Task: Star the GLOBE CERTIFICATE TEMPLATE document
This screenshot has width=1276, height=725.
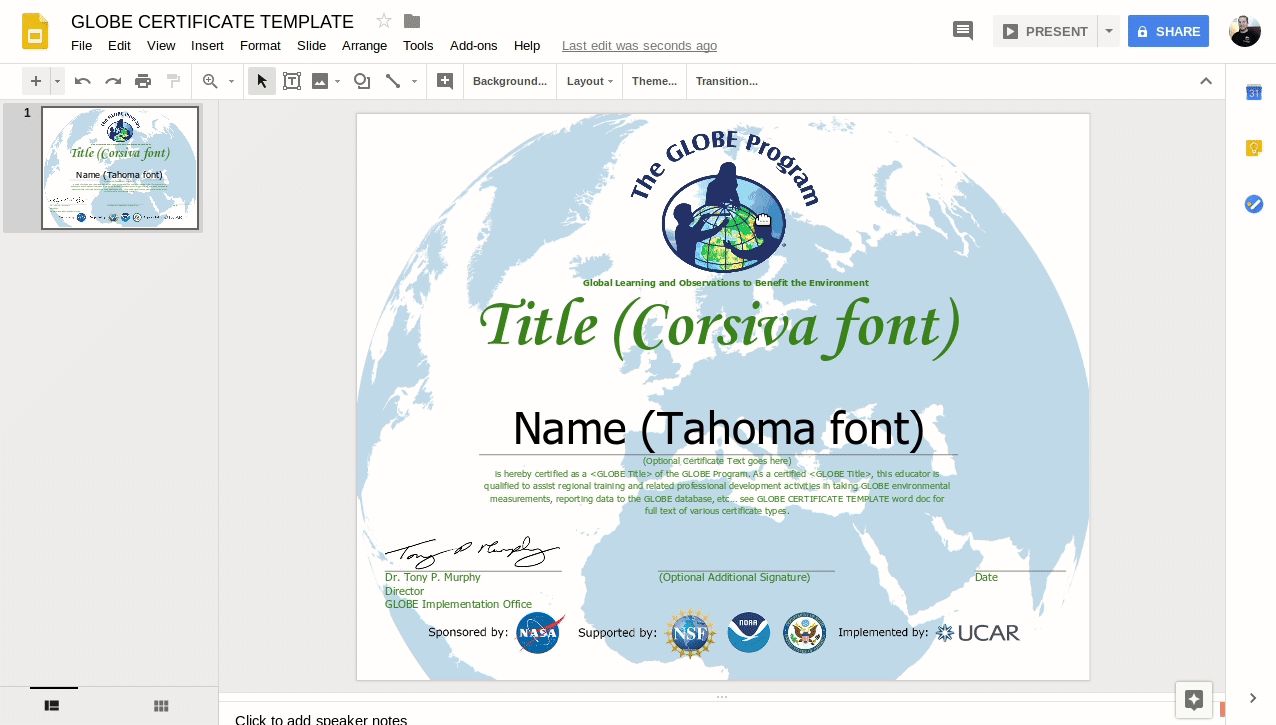Action: click(384, 21)
